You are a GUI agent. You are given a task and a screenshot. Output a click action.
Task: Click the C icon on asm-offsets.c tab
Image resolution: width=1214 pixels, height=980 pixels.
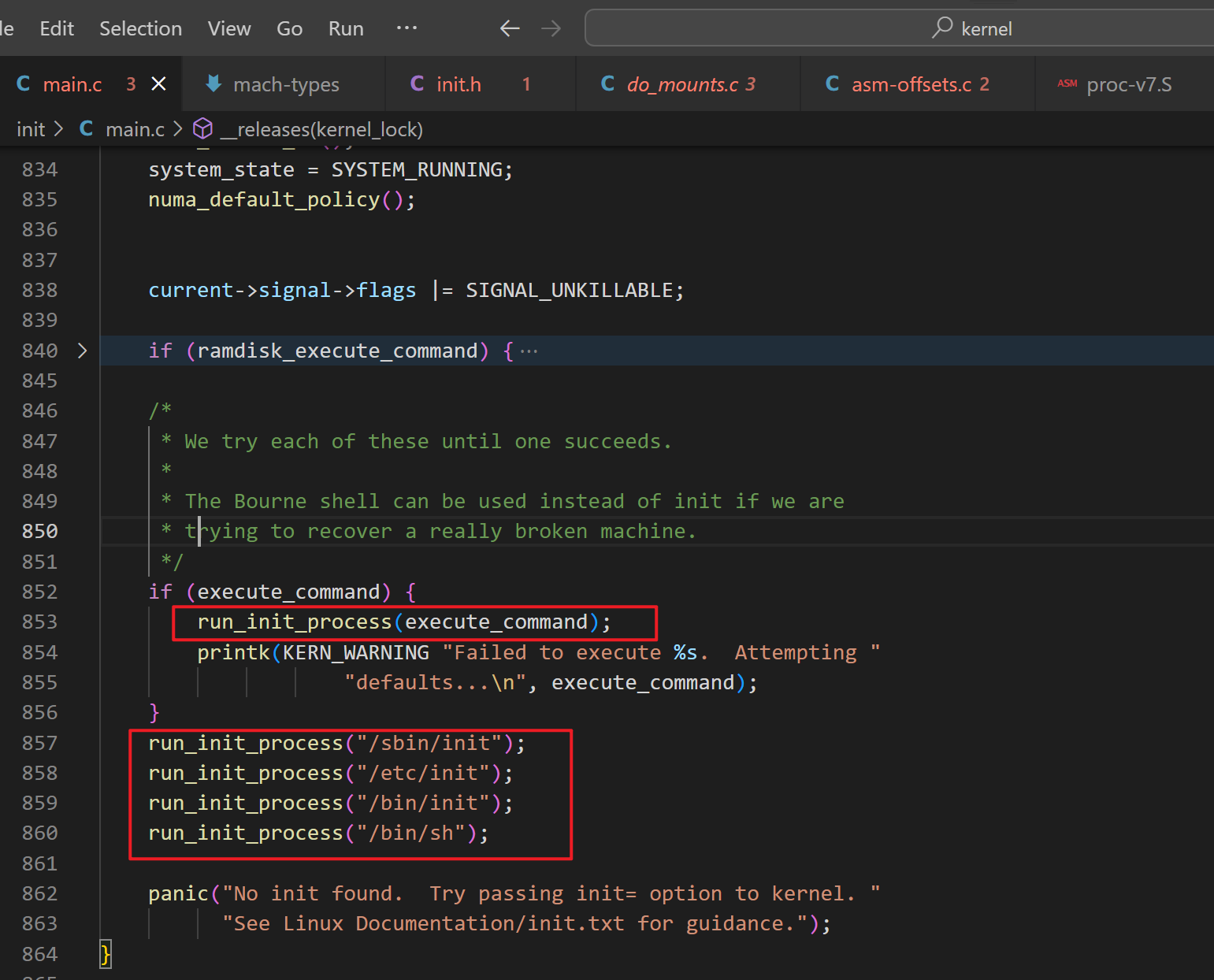[832, 84]
